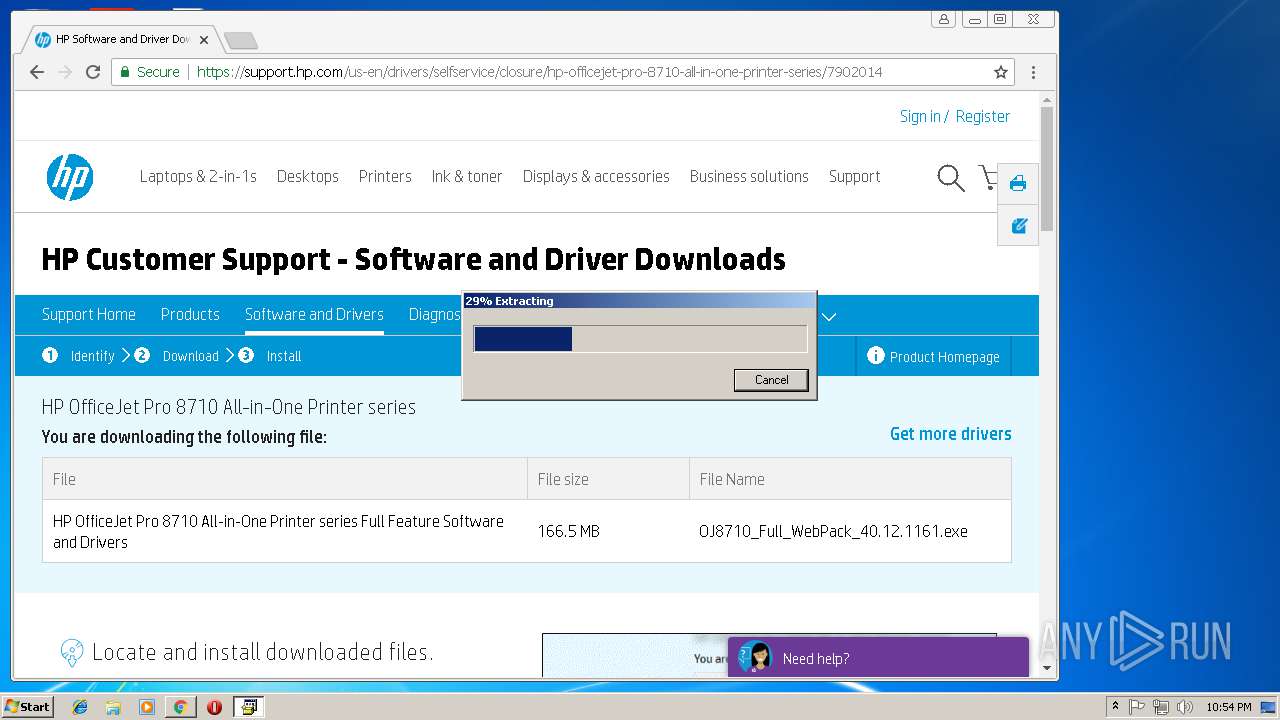
Task: Open the Need help? chat bar
Action: [878, 657]
